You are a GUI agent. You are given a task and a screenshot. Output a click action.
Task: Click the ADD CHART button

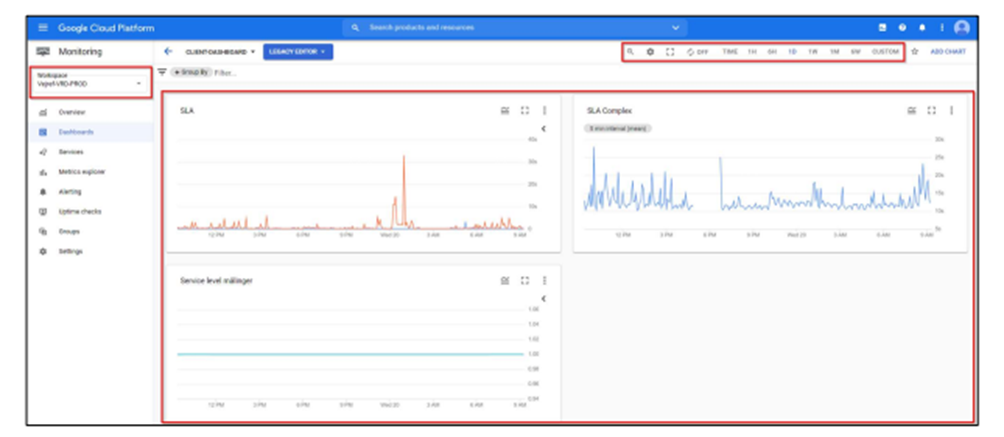click(948, 51)
